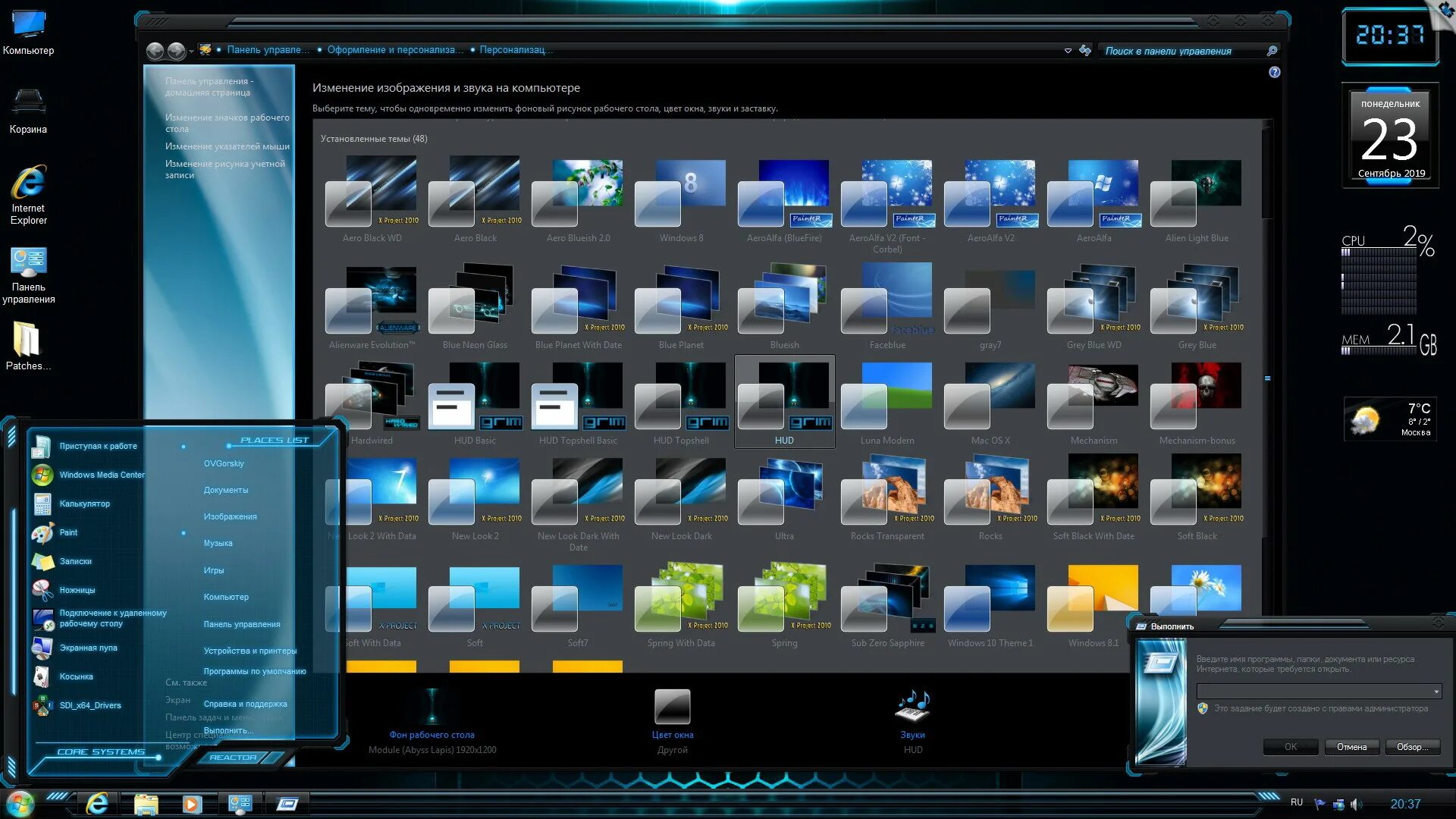Open the Desktop Background (Фон рабочего стола) icon
1456x819 pixels.
pos(431,707)
